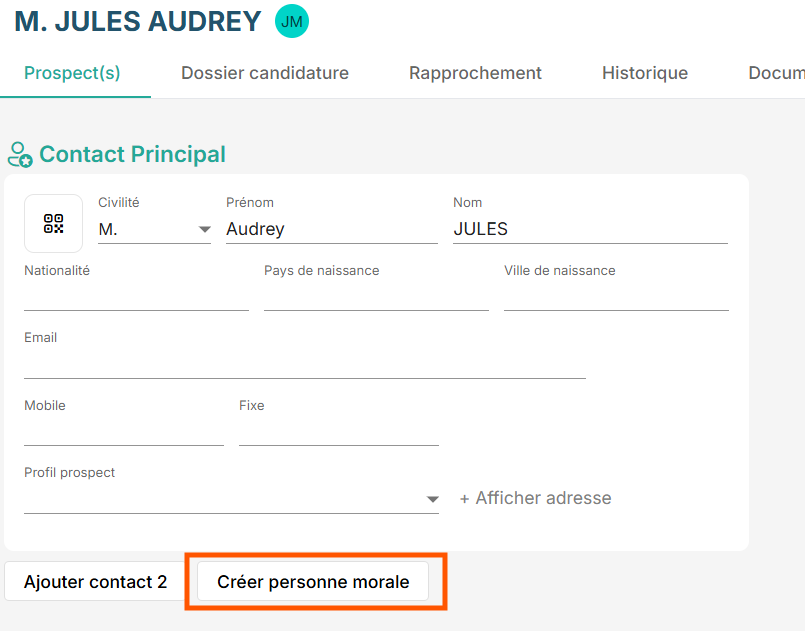Open the Rapprochement tab

tap(475, 73)
